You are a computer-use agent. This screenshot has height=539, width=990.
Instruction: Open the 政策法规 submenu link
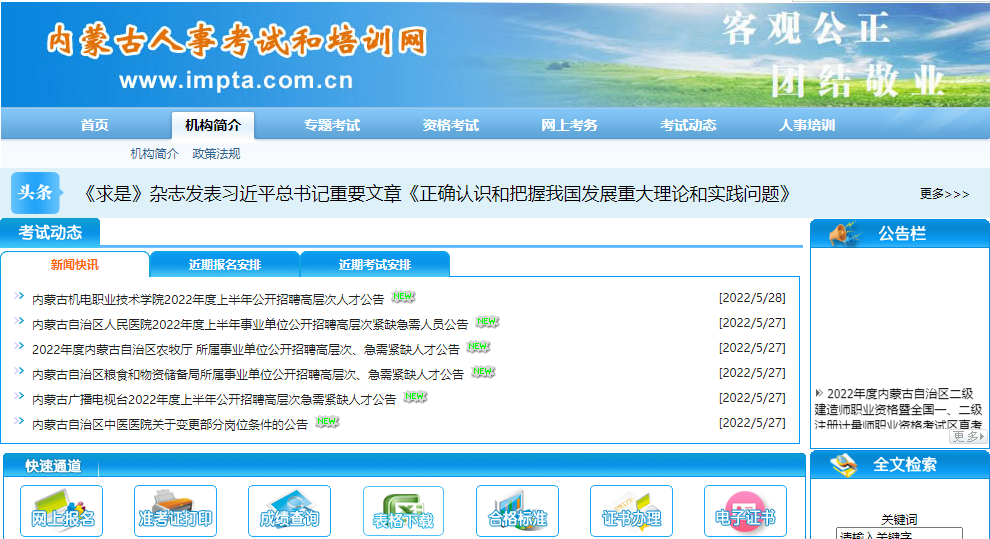click(x=216, y=154)
